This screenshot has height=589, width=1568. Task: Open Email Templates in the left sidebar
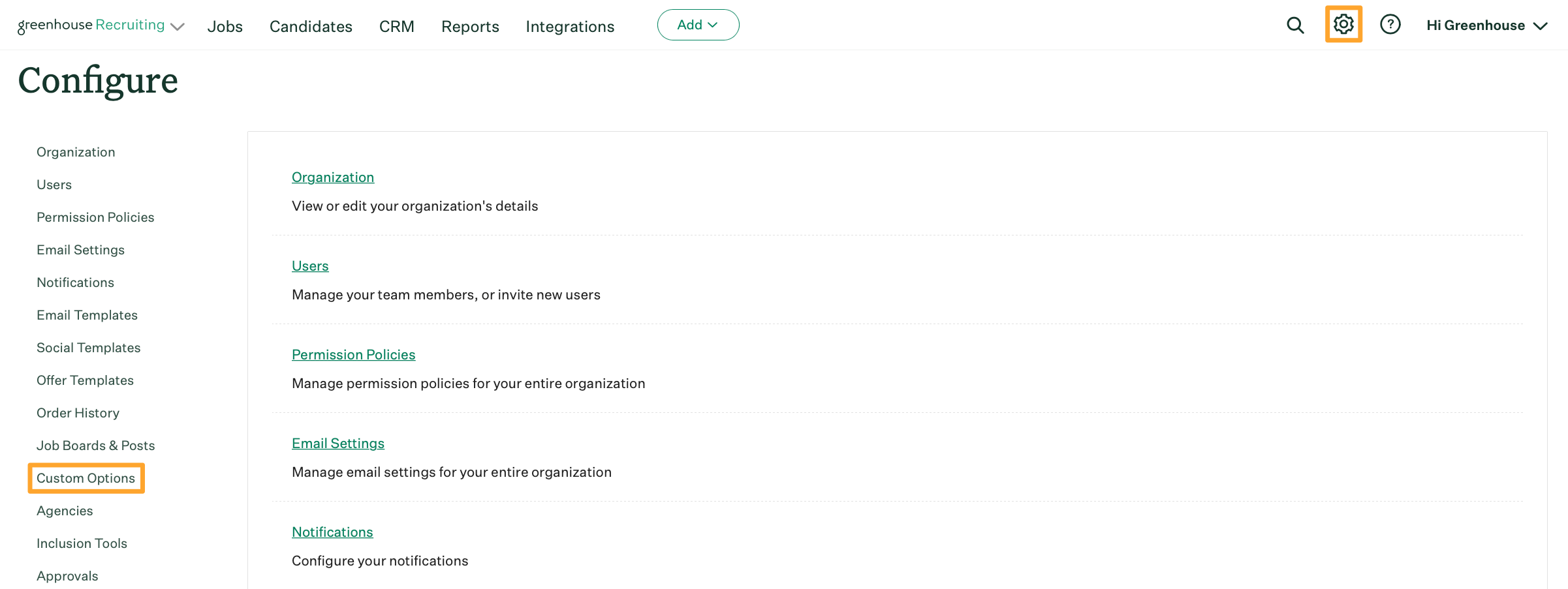click(87, 315)
